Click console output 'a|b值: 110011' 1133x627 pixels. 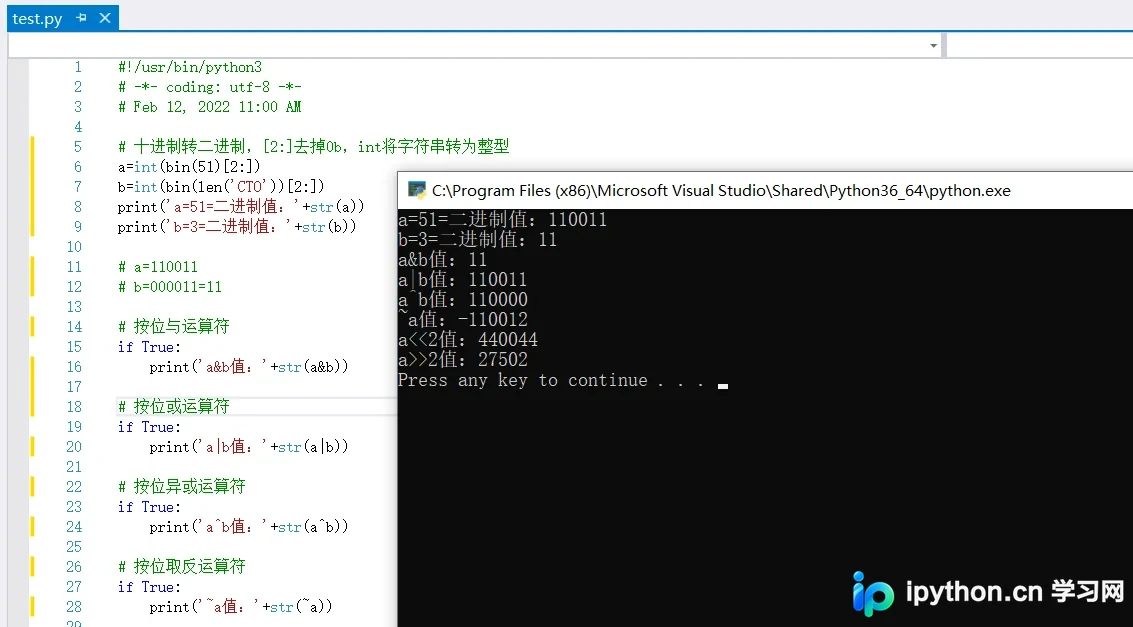click(462, 280)
